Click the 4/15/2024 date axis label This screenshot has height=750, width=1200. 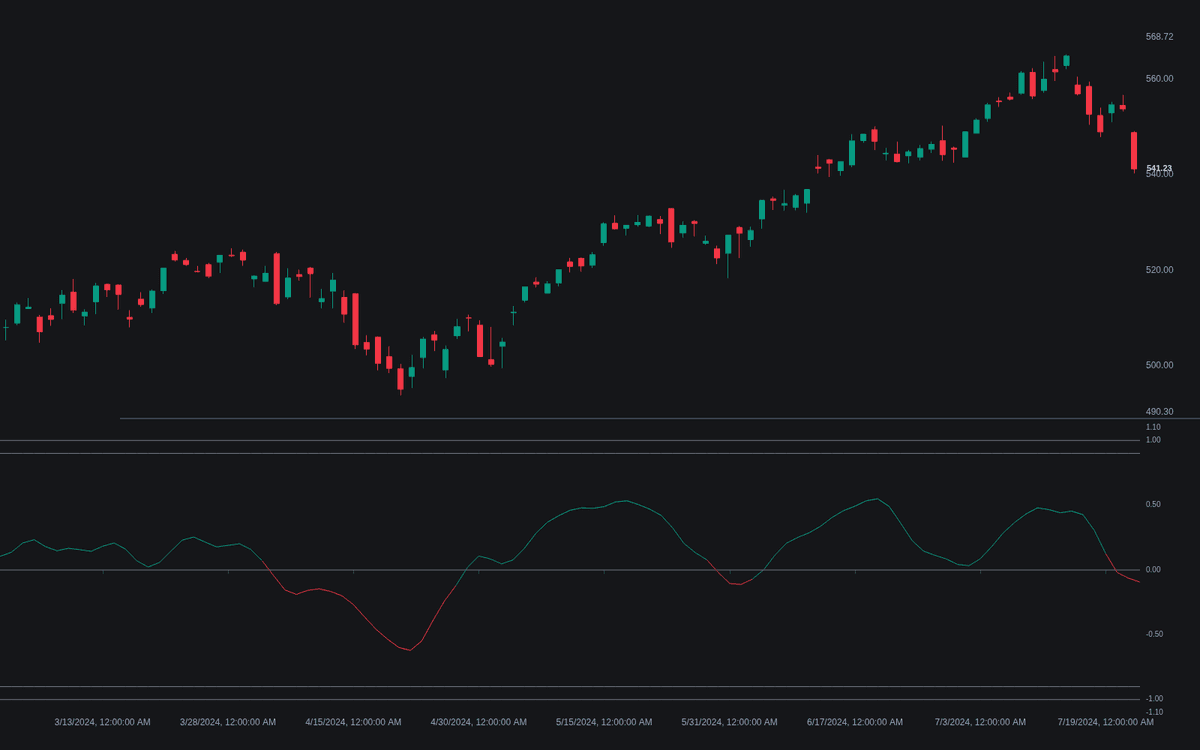pyautogui.click(x=353, y=722)
